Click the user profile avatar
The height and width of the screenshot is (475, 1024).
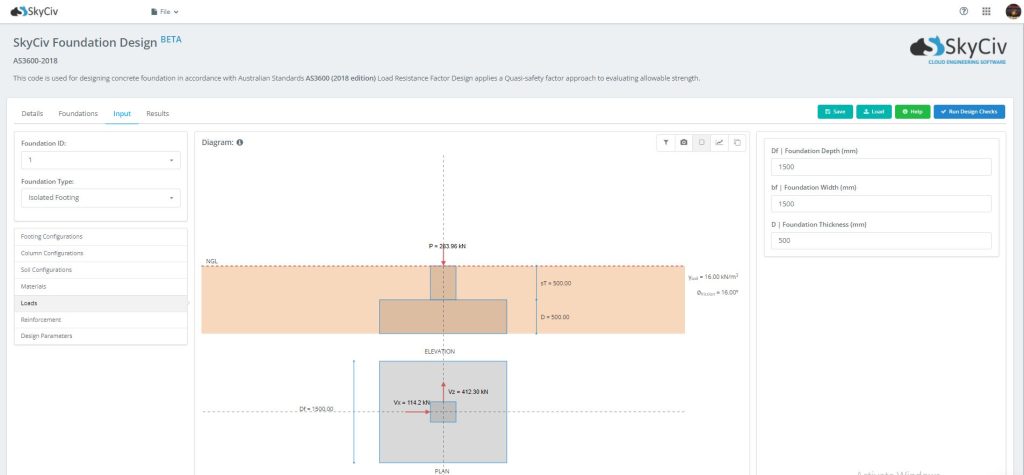tap(1012, 11)
